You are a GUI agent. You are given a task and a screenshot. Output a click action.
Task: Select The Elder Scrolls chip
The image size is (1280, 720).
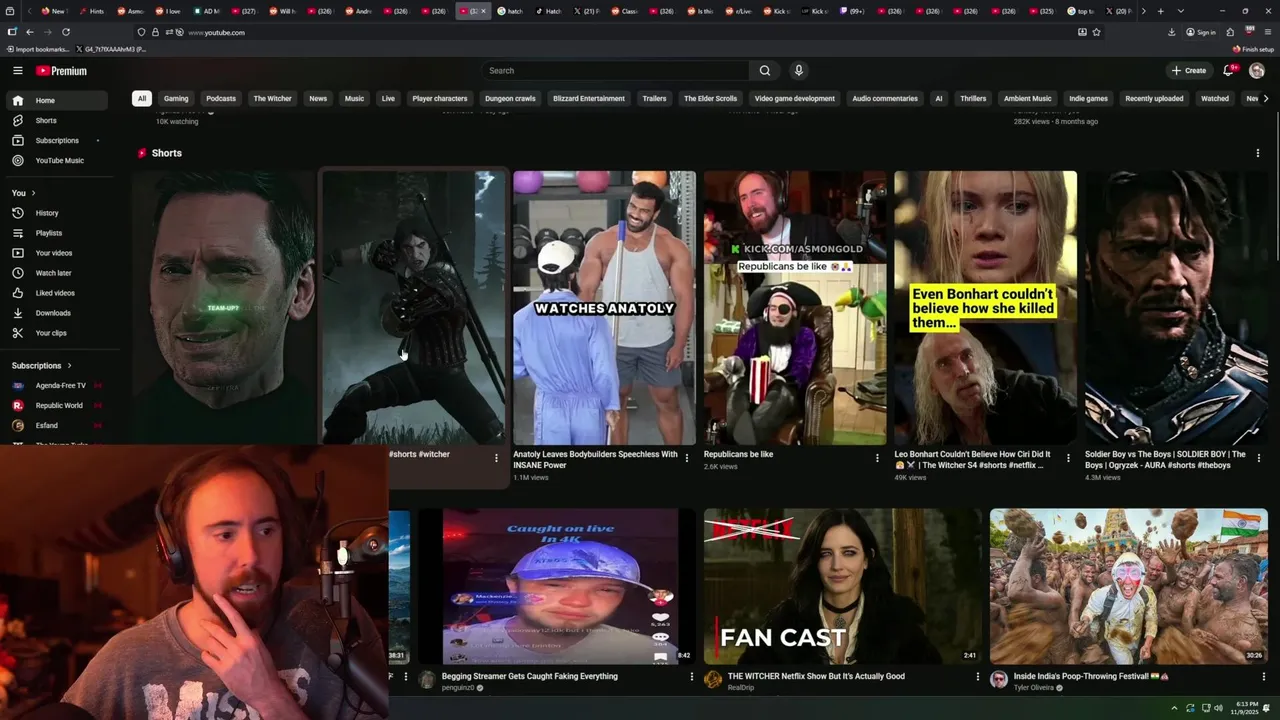[710, 98]
